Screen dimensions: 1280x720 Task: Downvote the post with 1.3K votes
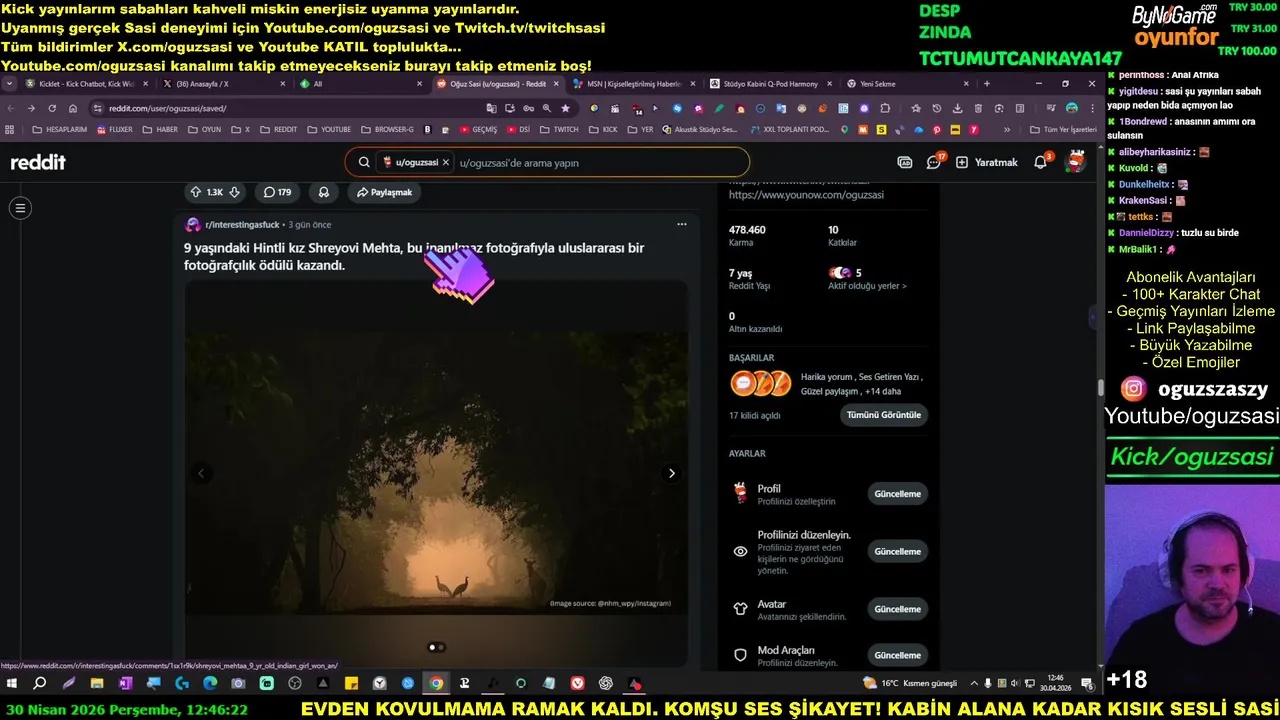[234, 192]
